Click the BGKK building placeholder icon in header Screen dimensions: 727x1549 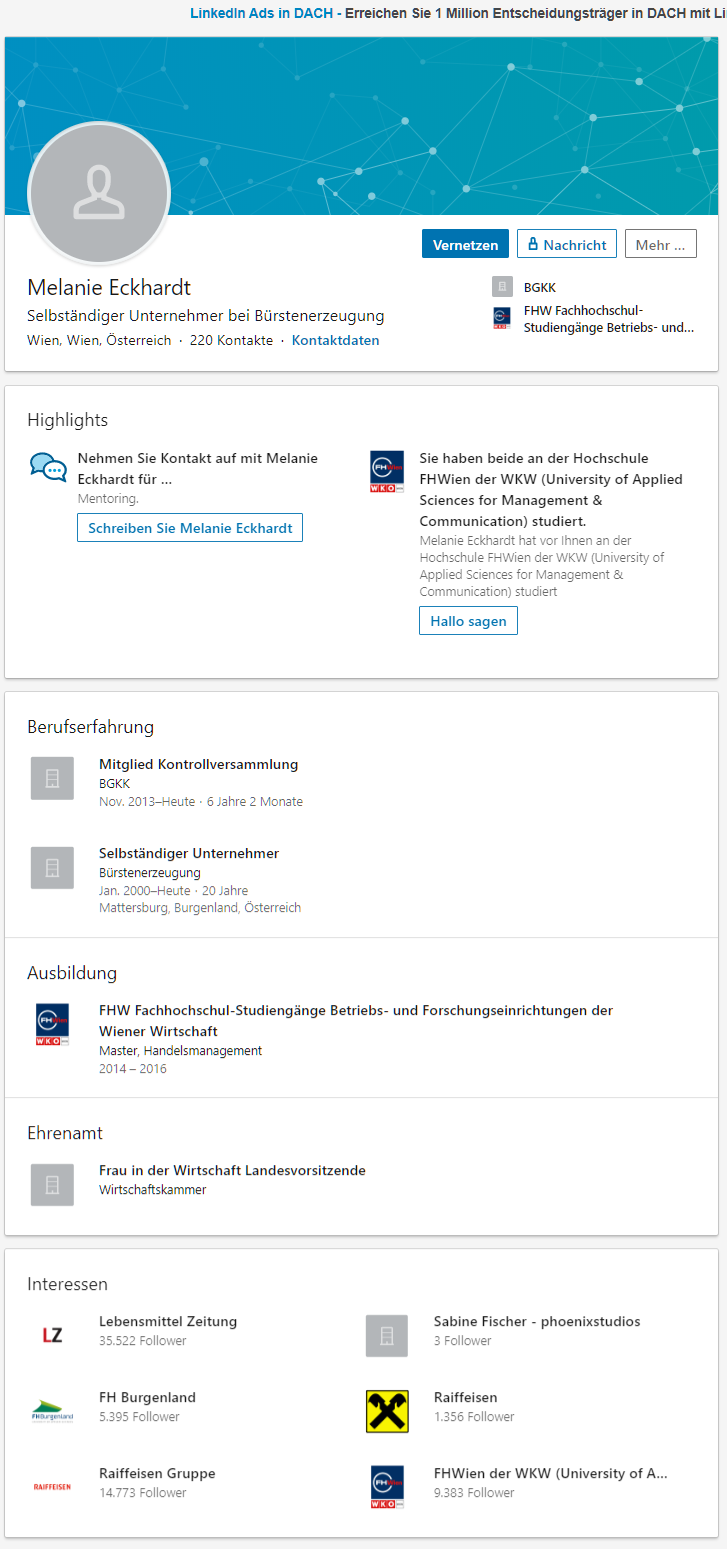click(502, 287)
